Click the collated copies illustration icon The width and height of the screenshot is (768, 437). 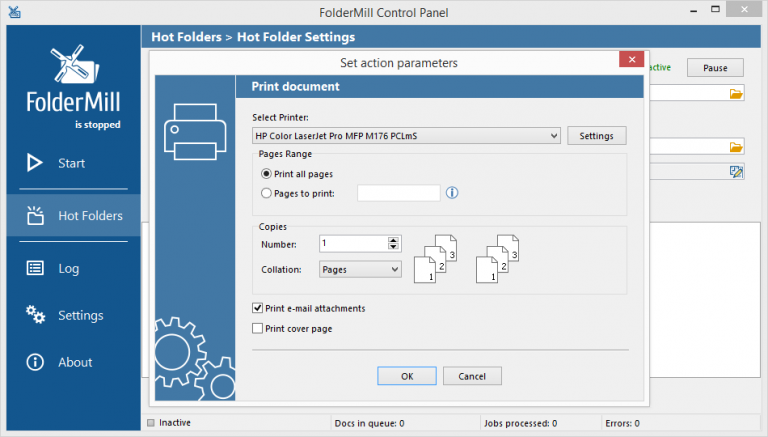pyautogui.click(x=440, y=258)
